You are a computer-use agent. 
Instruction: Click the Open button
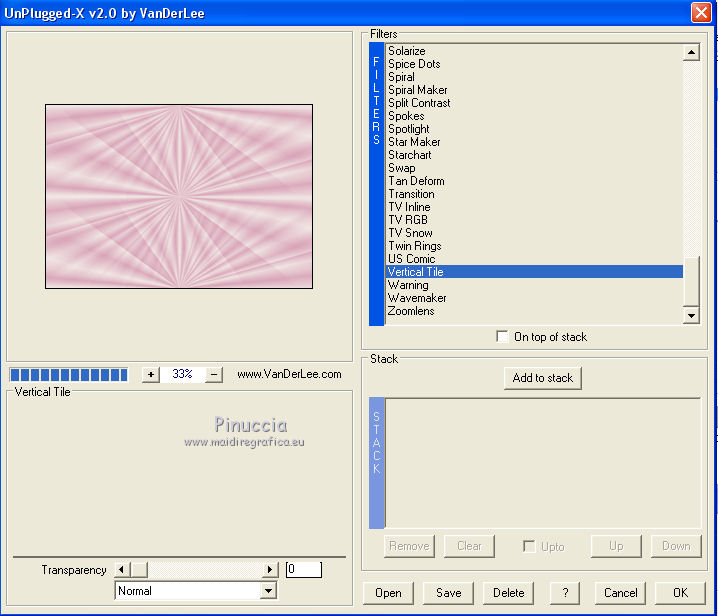388,593
